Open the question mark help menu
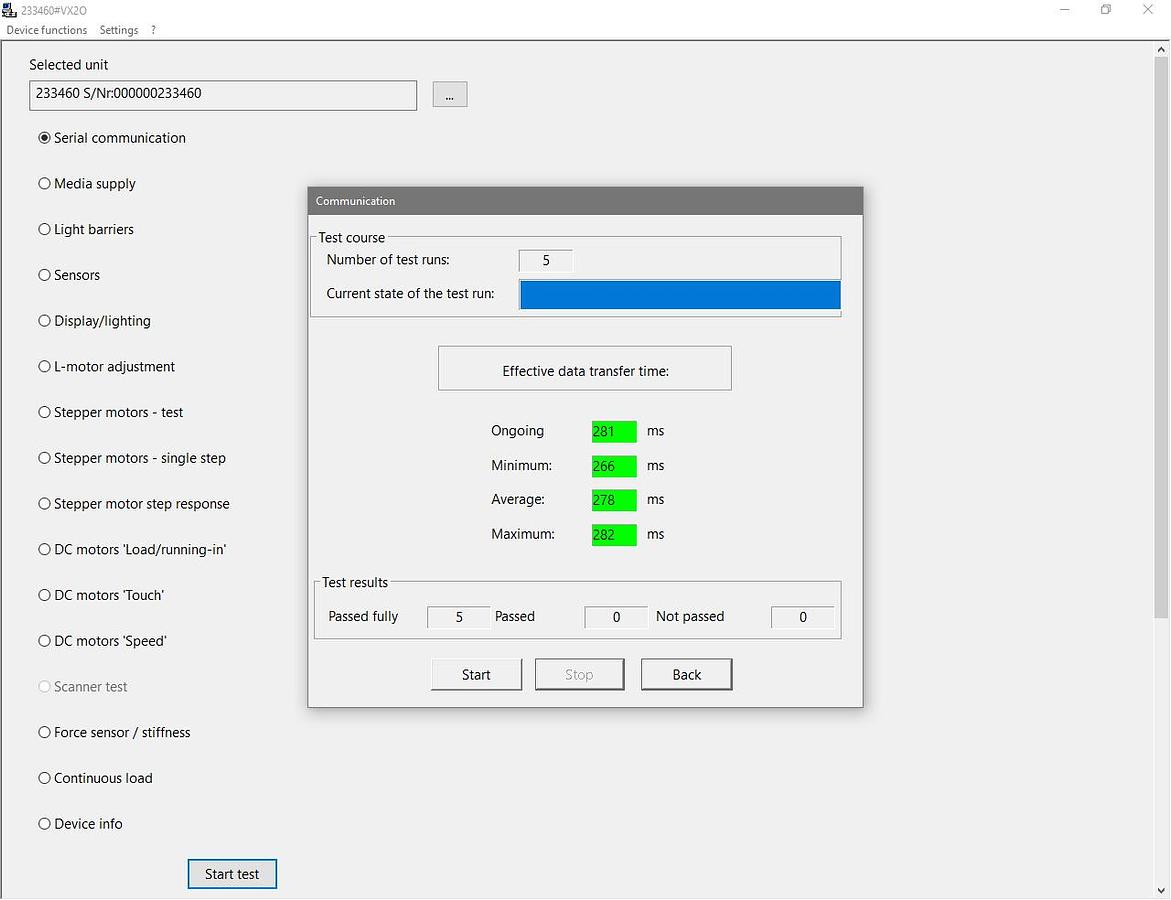Image resolution: width=1171 pixels, height=900 pixels. coord(153,30)
